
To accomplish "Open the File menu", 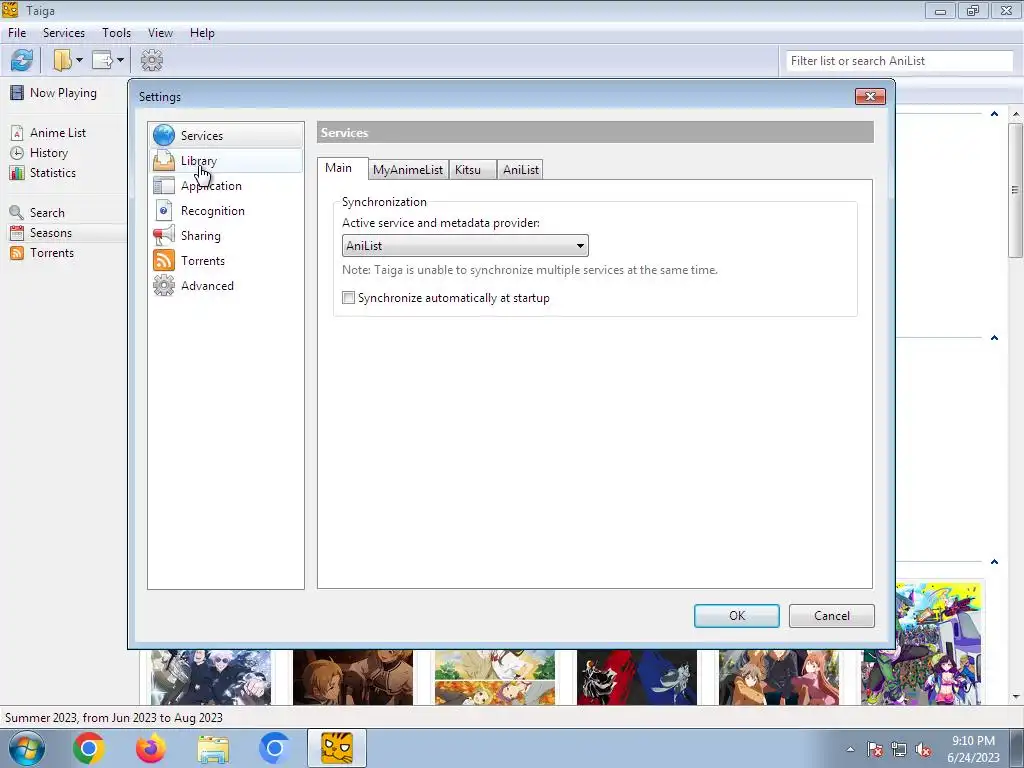I will [x=17, y=33].
